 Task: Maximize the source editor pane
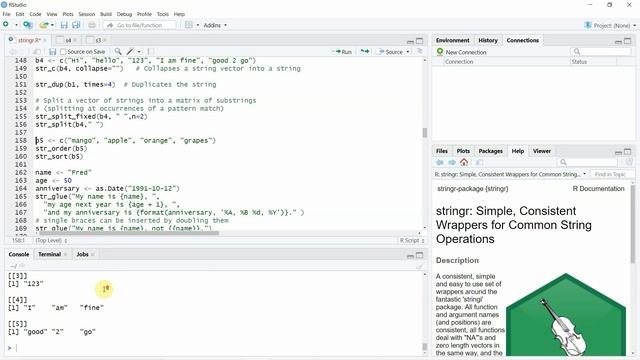(x=420, y=41)
